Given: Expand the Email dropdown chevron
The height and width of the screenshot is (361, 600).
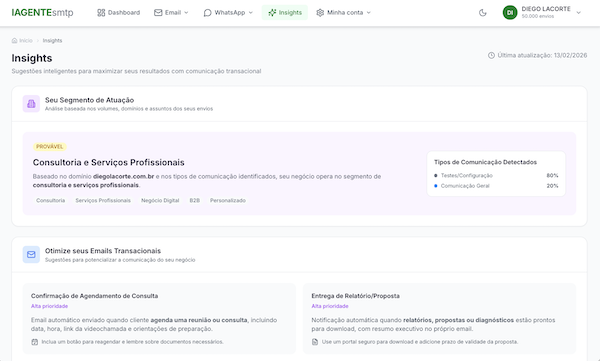Looking at the screenshot, I should (186, 13).
